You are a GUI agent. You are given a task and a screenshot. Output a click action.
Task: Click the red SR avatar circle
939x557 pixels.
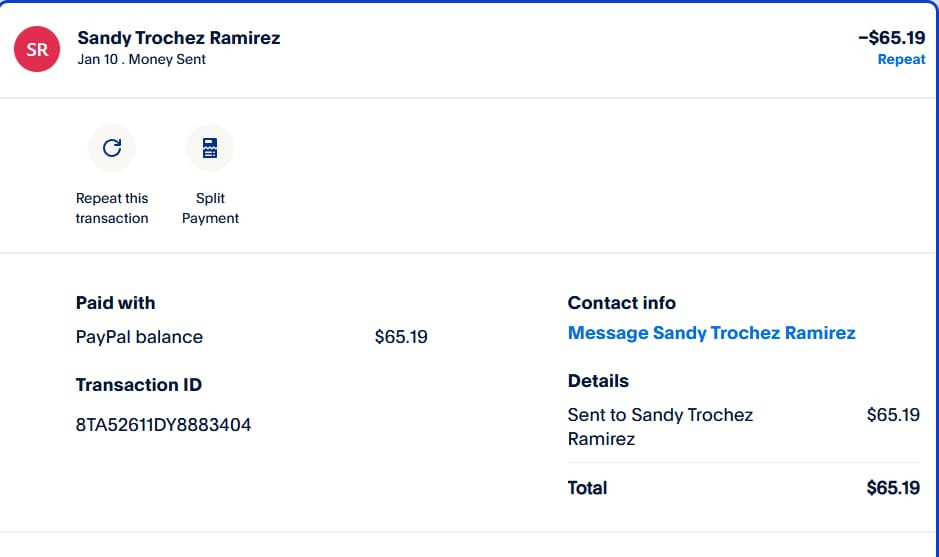tap(37, 49)
